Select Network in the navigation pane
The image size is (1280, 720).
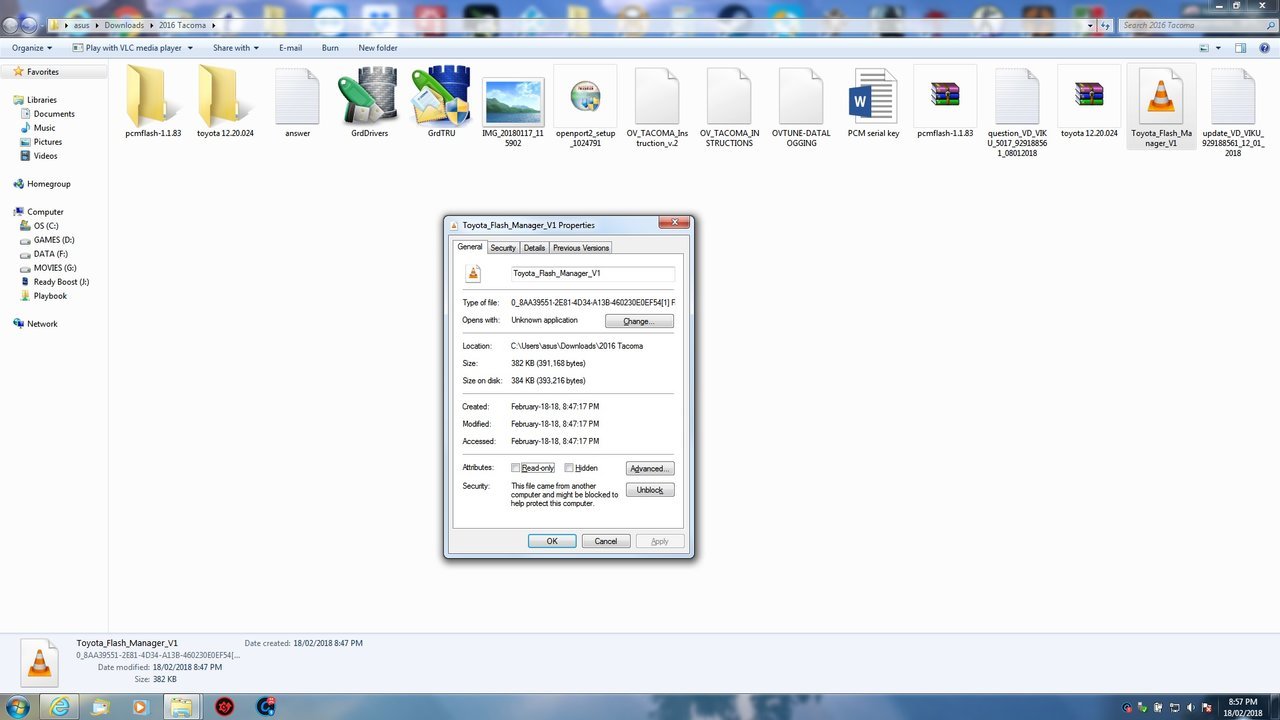click(42, 324)
